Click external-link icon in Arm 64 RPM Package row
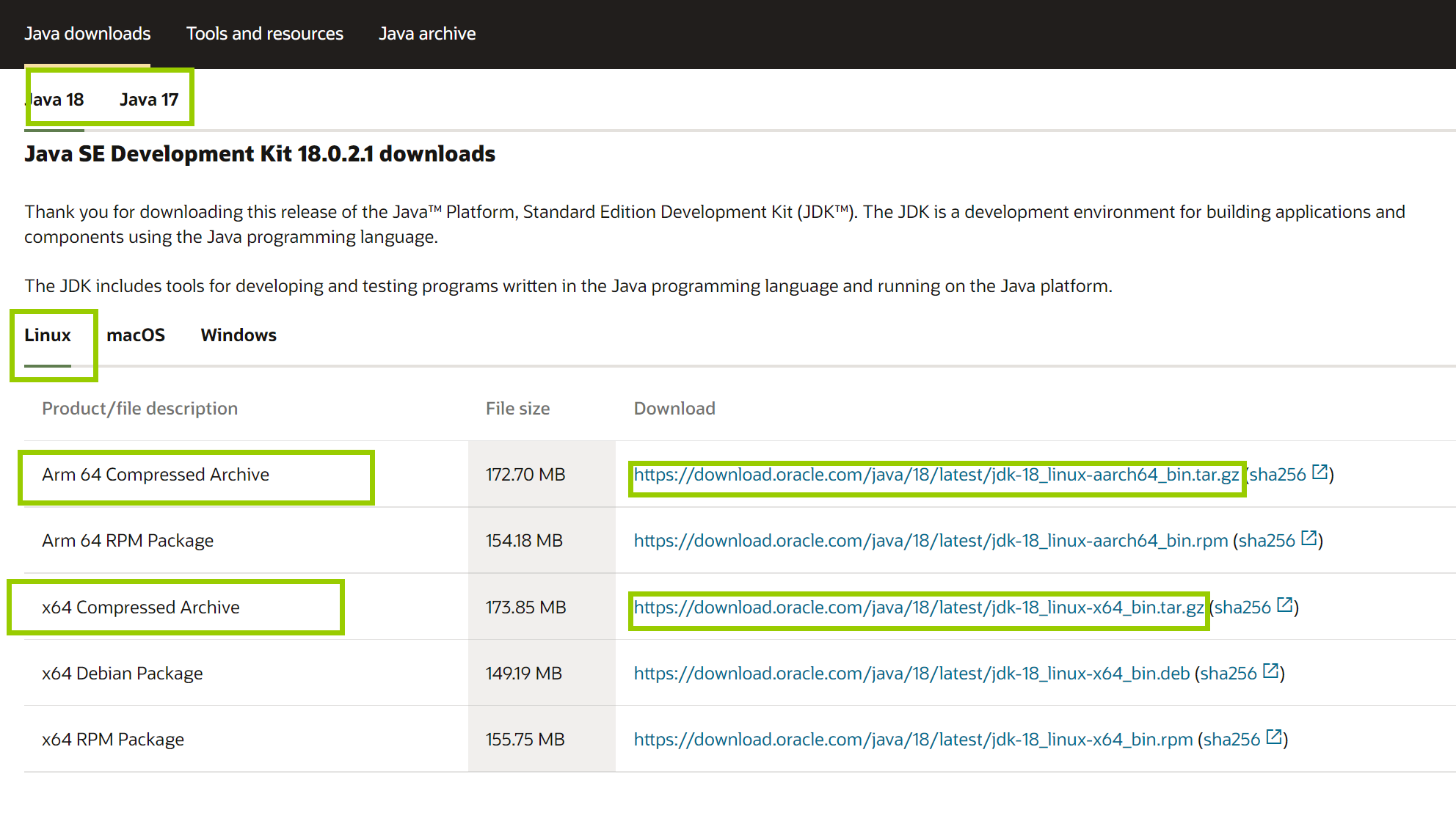The height and width of the screenshot is (813, 1456). click(1308, 538)
